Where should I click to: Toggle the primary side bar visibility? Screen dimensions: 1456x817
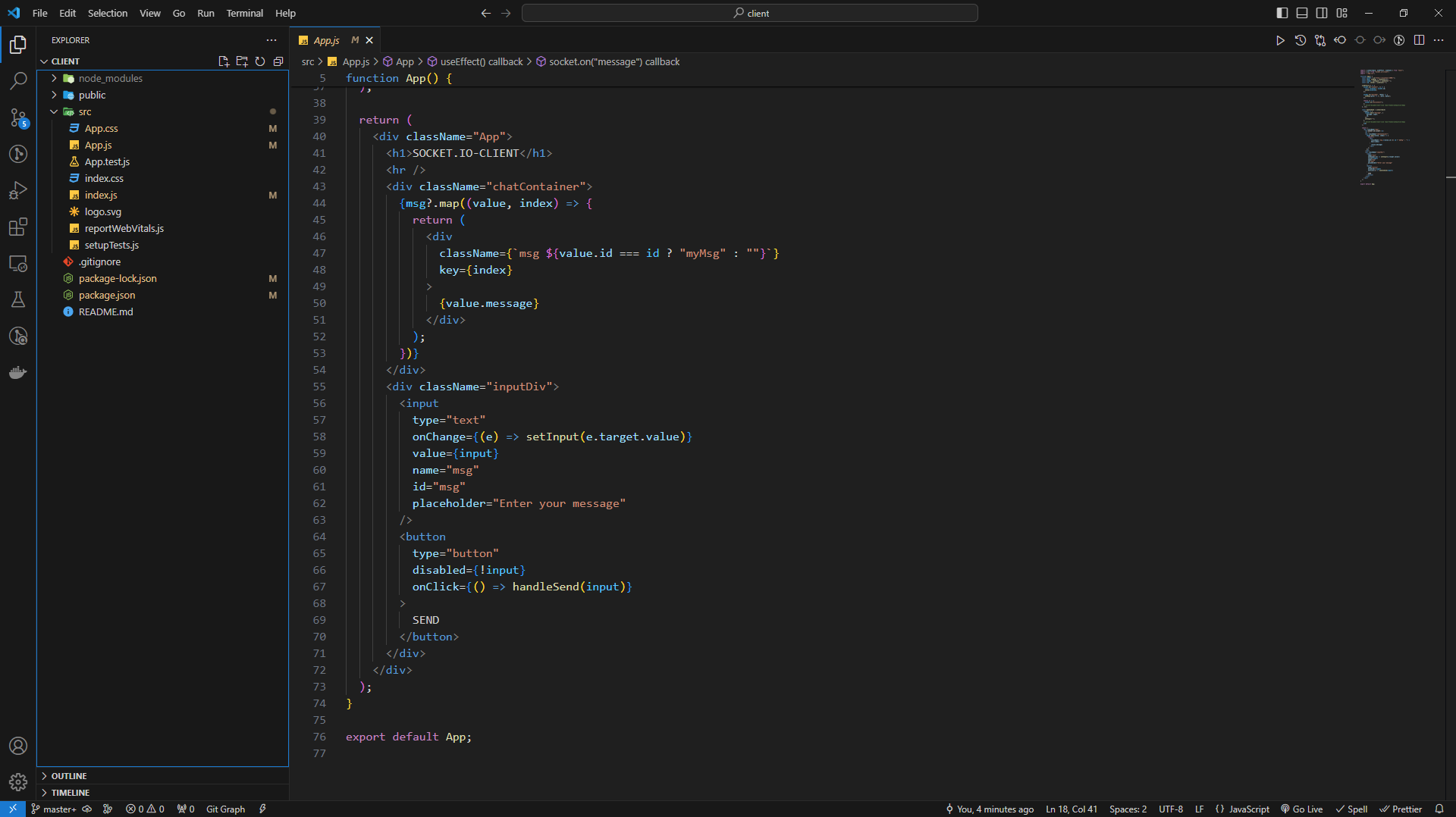(1282, 13)
